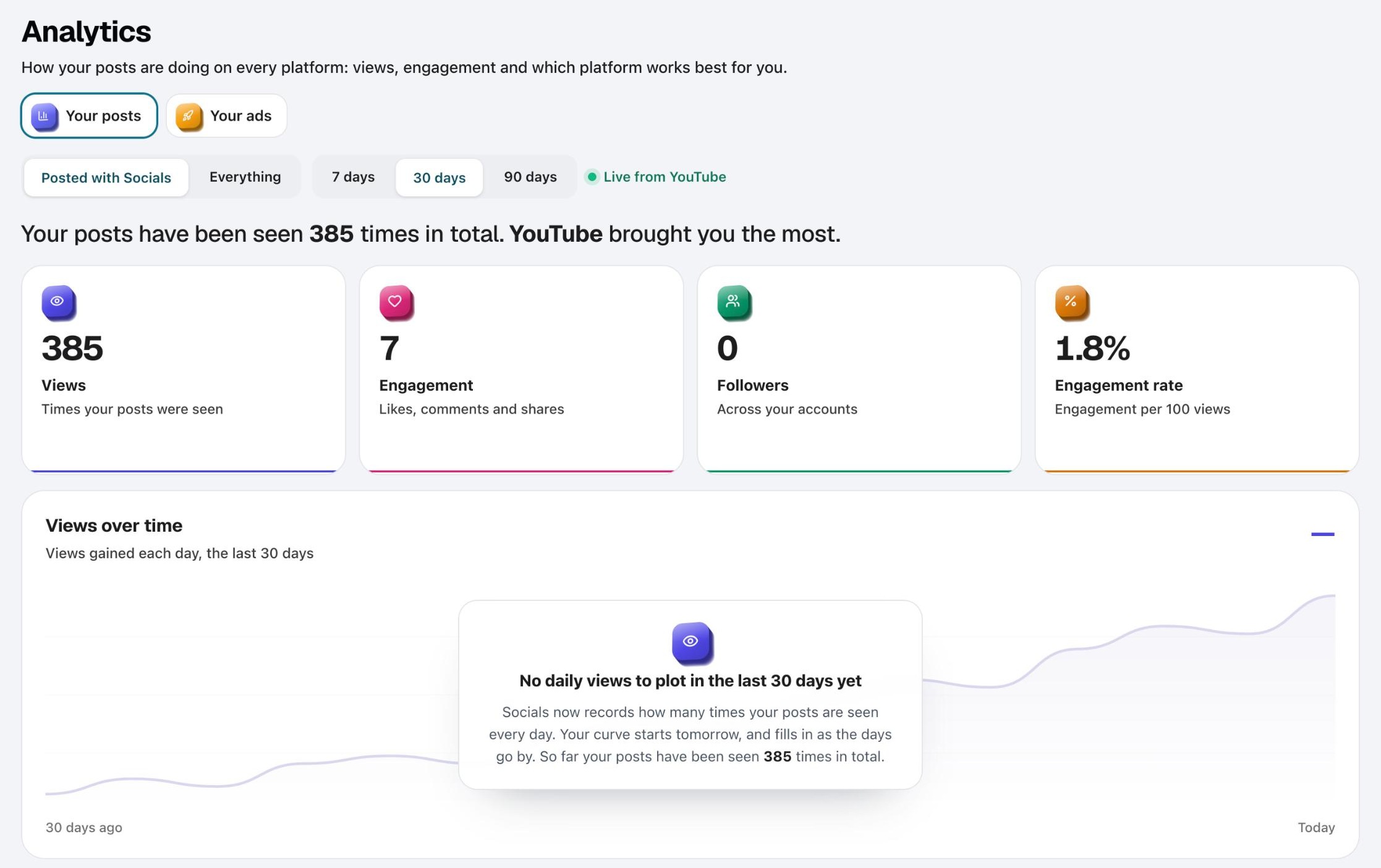1381x868 pixels.
Task: Click the '30 days ago' axis label
Action: tap(84, 827)
